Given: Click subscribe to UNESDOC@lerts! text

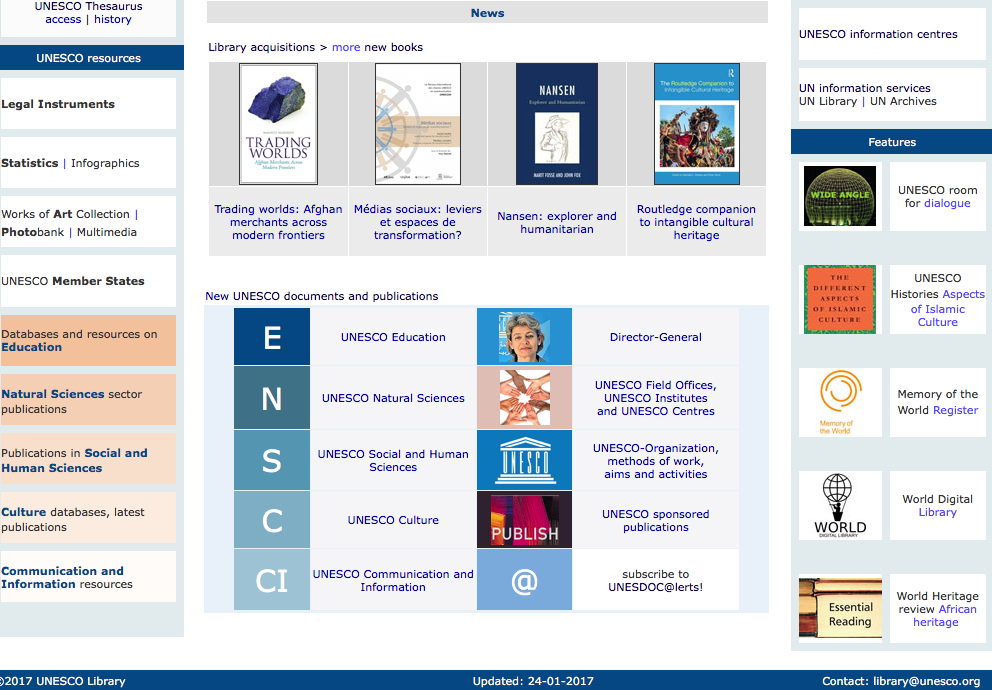Looking at the screenshot, I should coord(655,580).
